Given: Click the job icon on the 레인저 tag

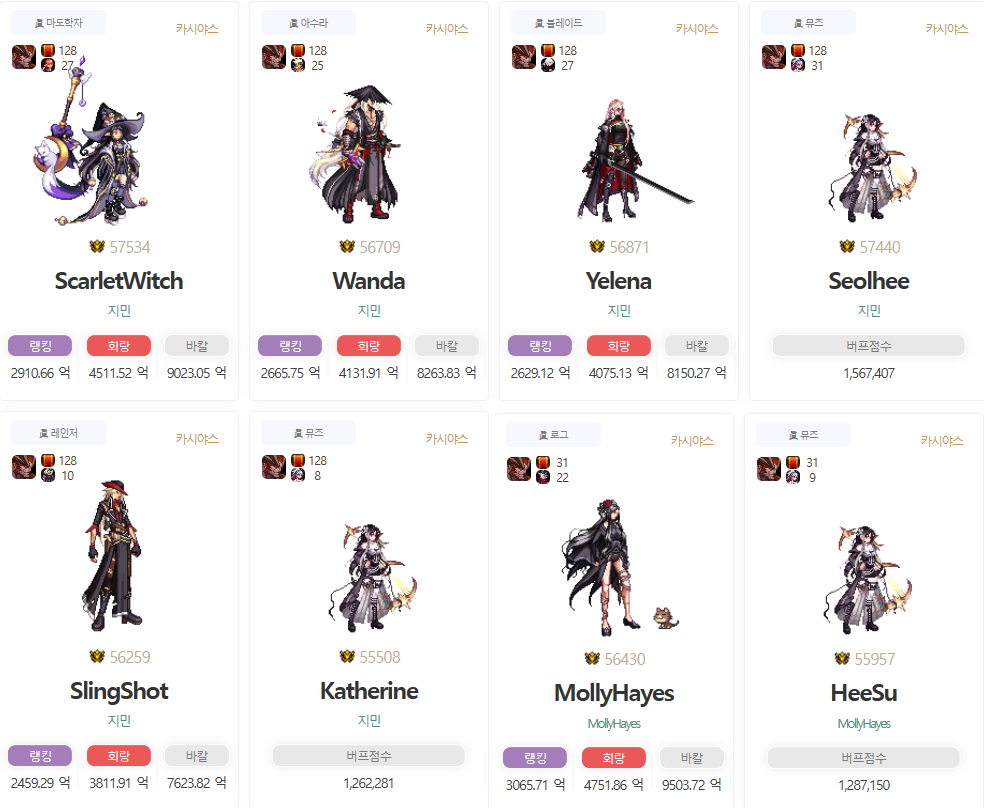Looking at the screenshot, I should click(43, 433).
